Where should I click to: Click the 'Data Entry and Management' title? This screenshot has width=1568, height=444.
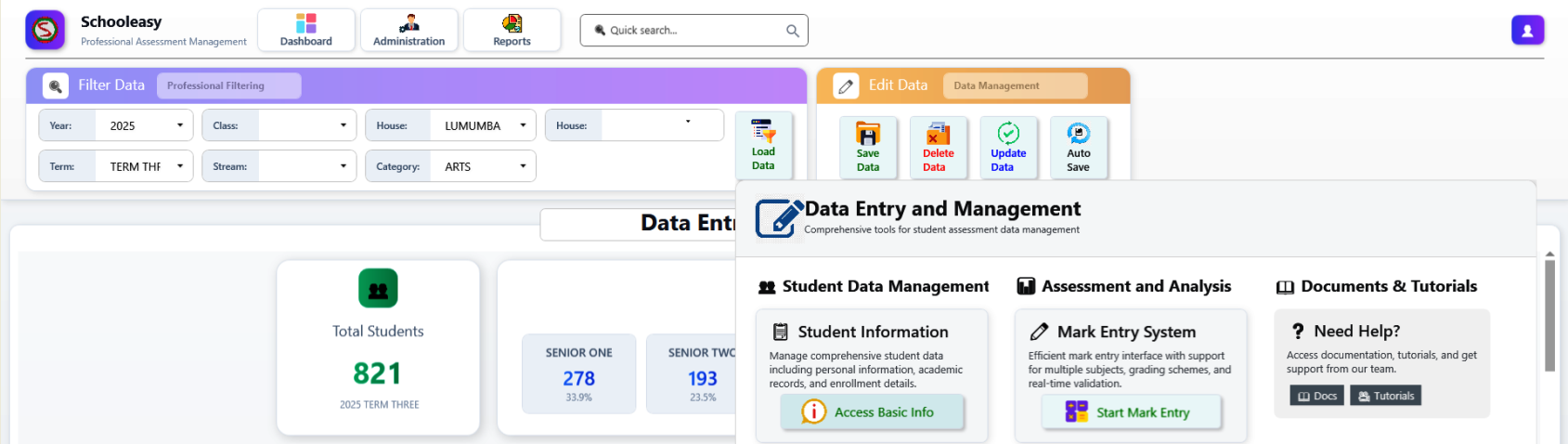point(942,209)
